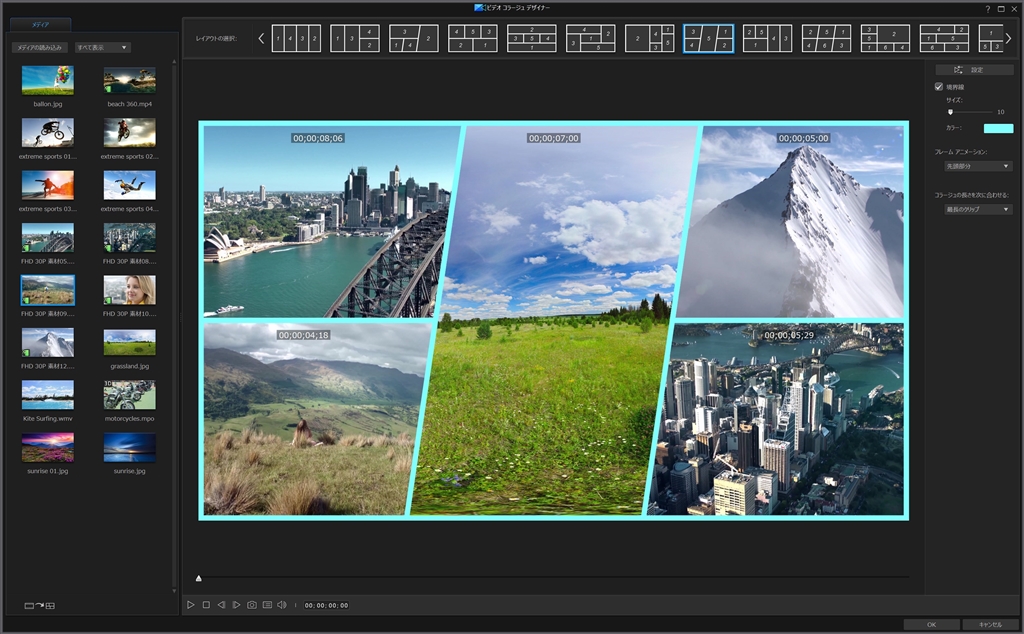Viewport: 1024px width, 634px height.
Task: Take a snapshot with the camera icon
Action: click(252, 605)
